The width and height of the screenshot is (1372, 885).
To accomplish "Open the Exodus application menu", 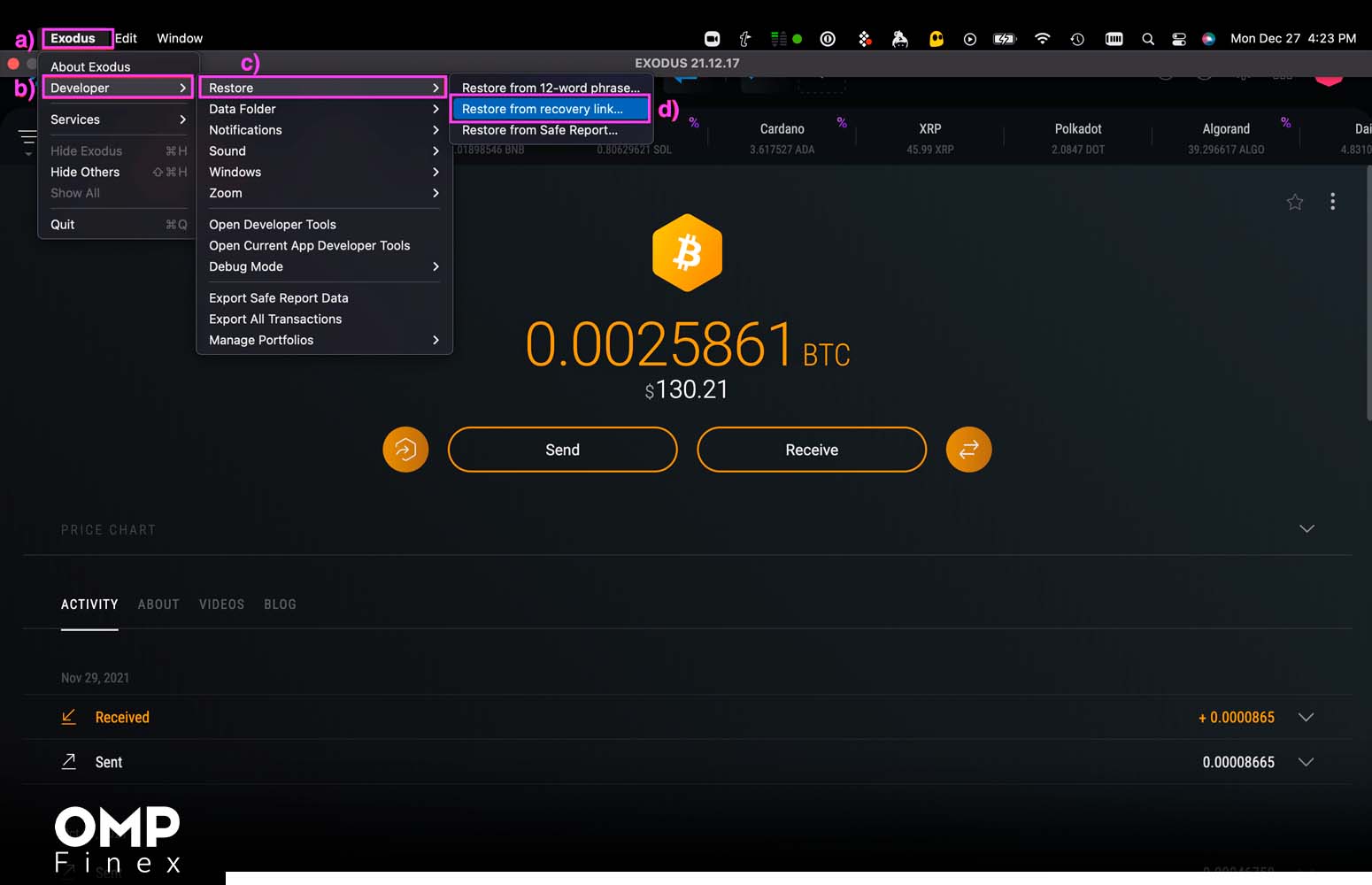I will coord(73,38).
